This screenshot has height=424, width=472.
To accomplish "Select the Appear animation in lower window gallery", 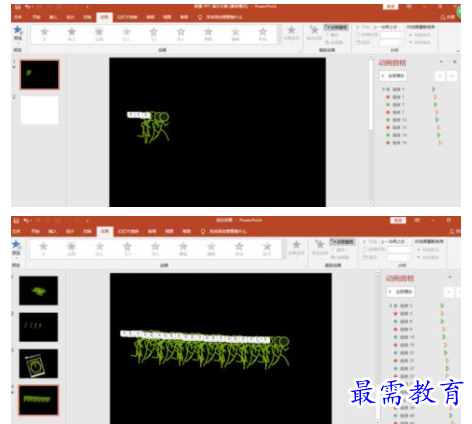I will [x=71, y=249].
